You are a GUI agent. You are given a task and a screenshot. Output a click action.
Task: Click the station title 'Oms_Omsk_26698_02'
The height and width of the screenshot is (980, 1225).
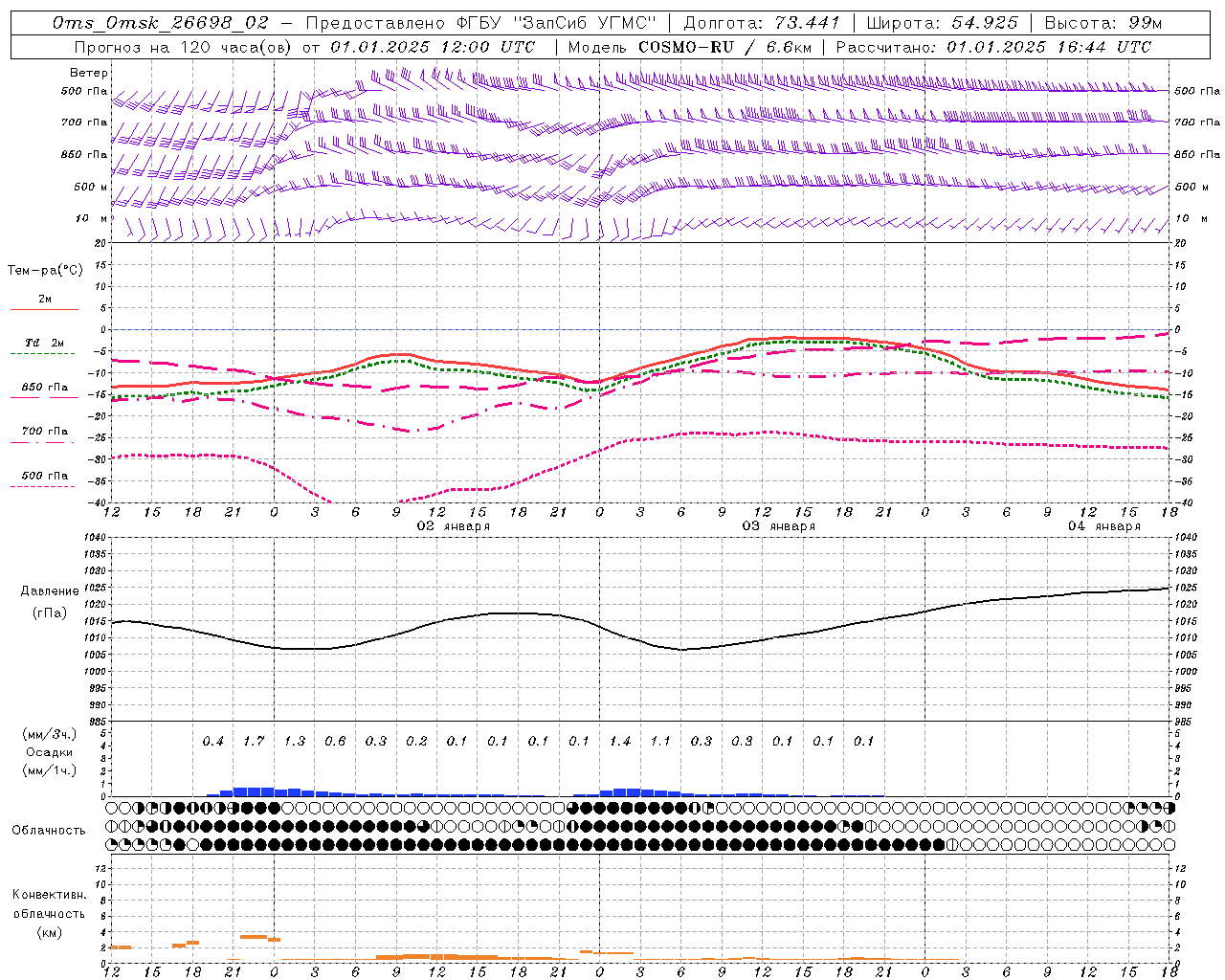pyautogui.click(x=161, y=23)
